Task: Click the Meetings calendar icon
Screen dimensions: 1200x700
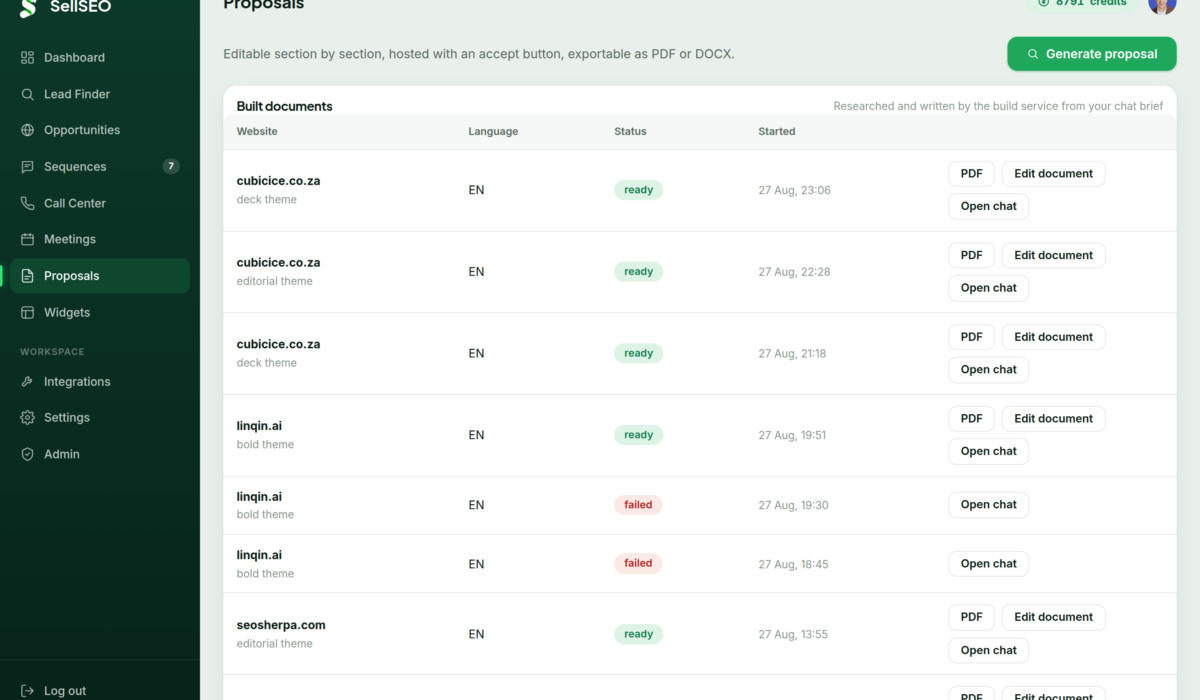Action: coord(28,239)
